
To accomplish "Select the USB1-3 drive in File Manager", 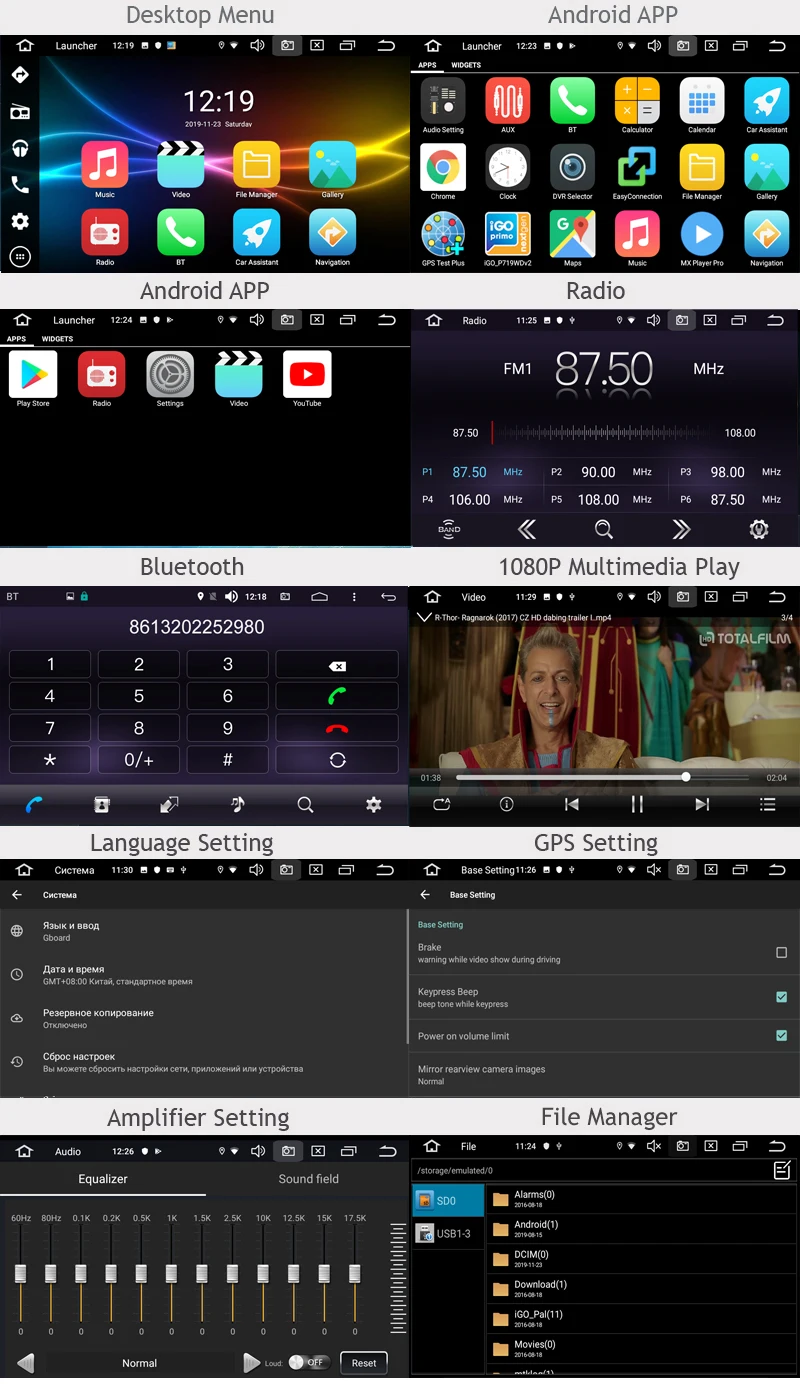I will [446, 1232].
